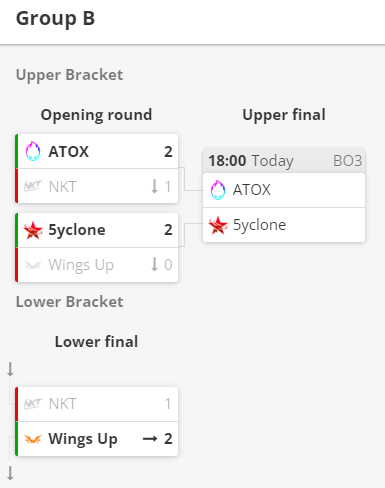Viewport: 385px width, 488px height.
Task: Click right arrow beside Wings Up score 2
Action: click(x=150, y=439)
